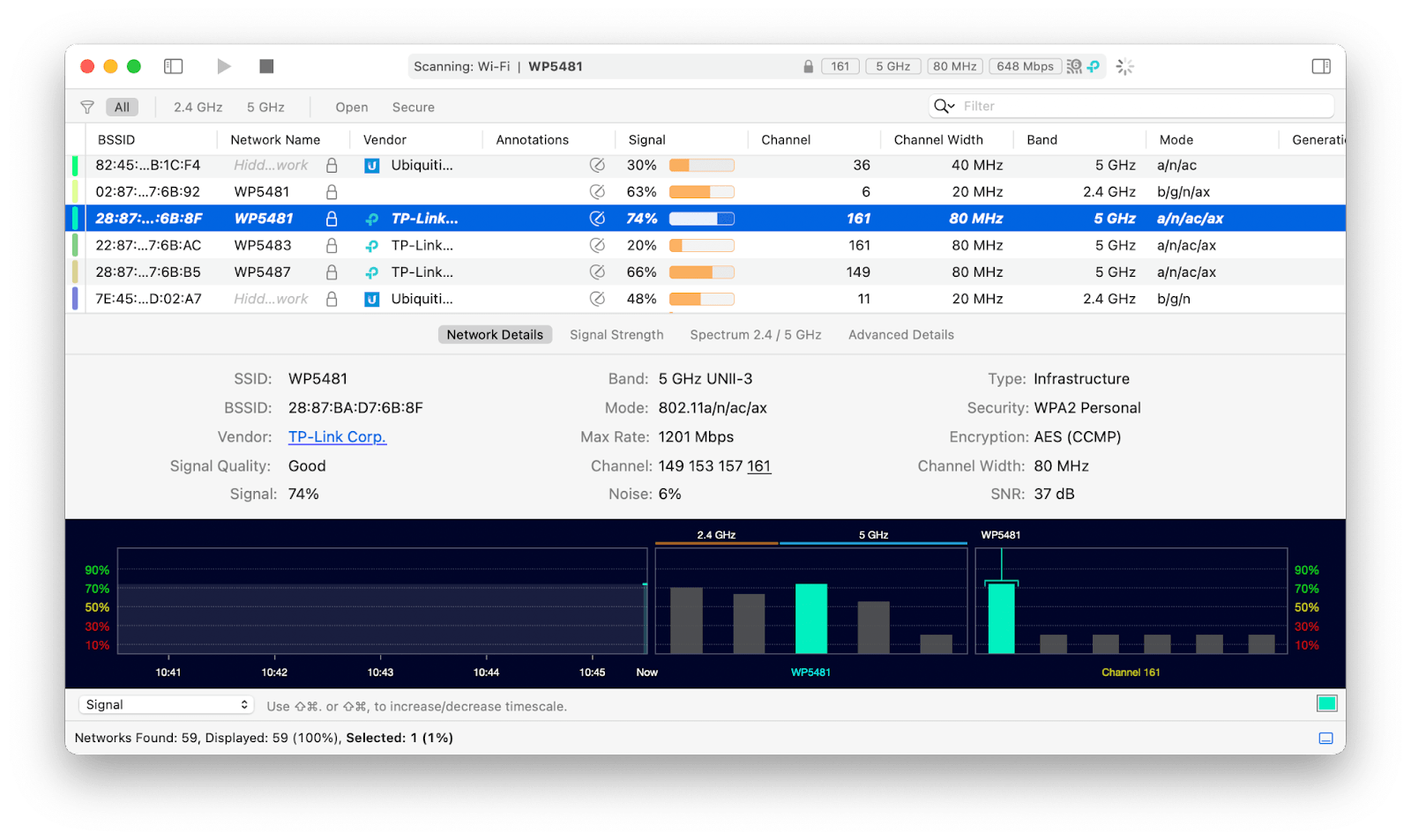The height and width of the screenshot is (840, 1411).
Task: Click the 80 MHz badge in toolbar
Action: click(x=955, y=66)
